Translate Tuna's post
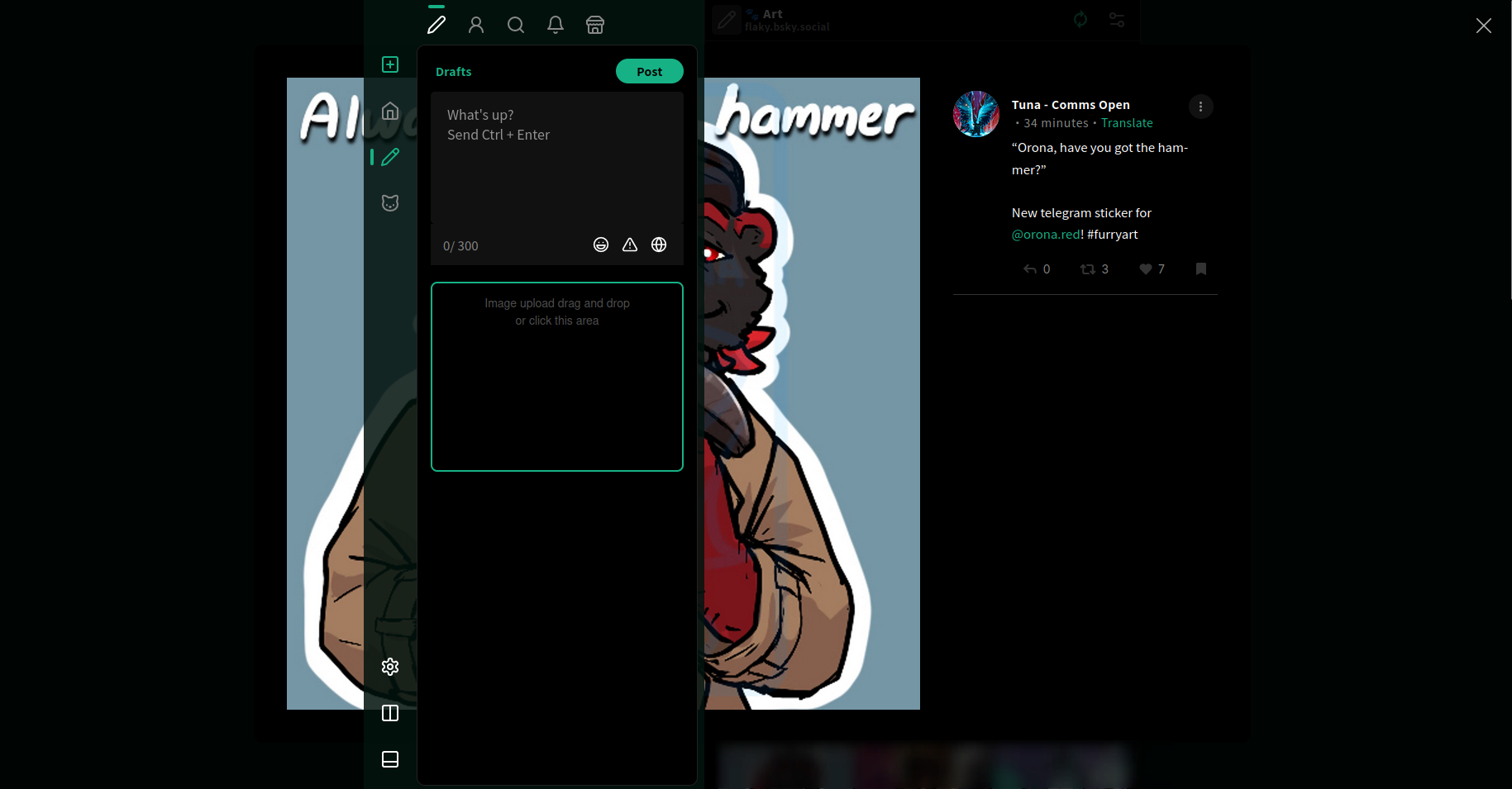 click(1127, 122)
